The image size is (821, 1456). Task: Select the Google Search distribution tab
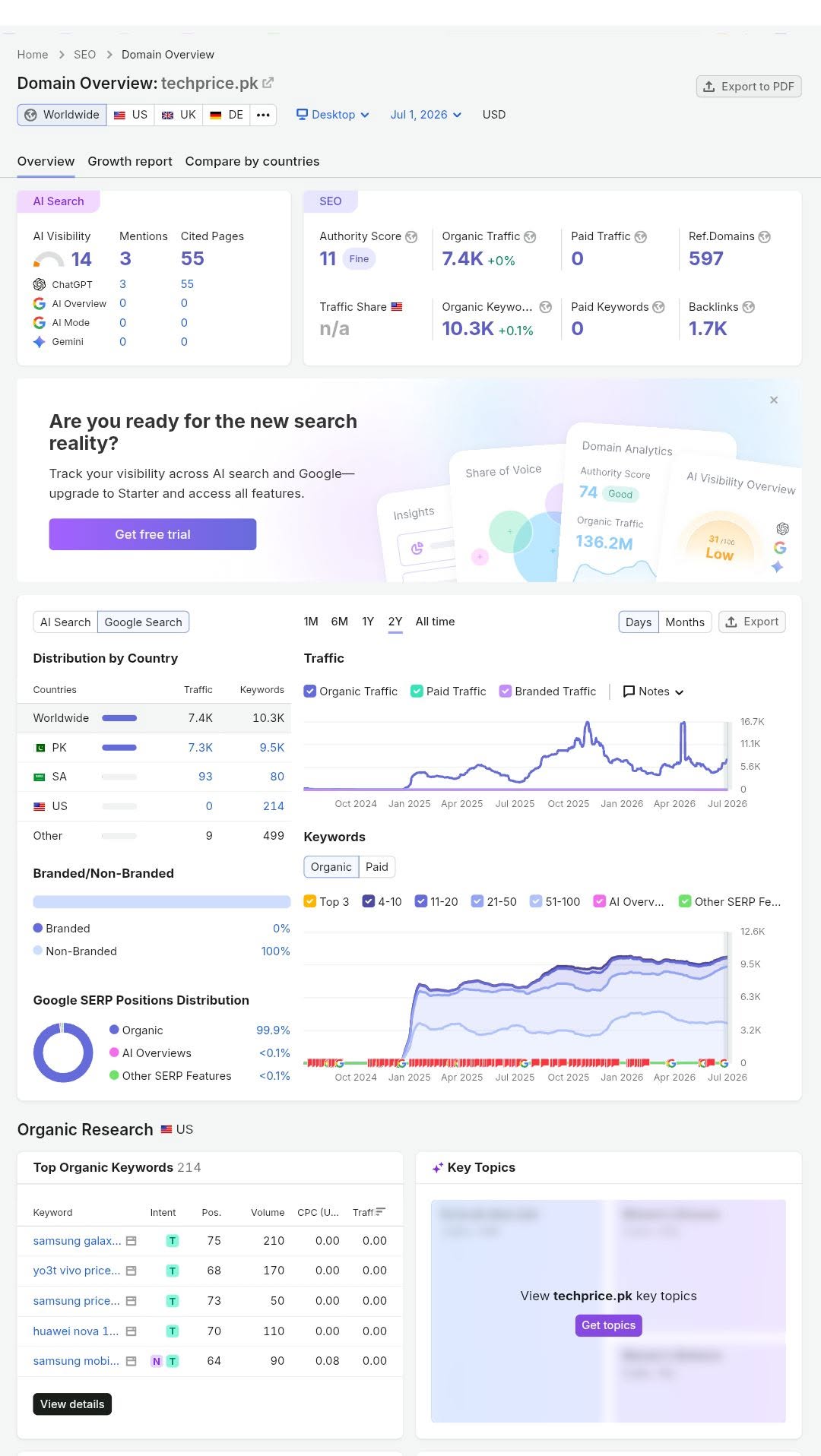pos(144,622)
